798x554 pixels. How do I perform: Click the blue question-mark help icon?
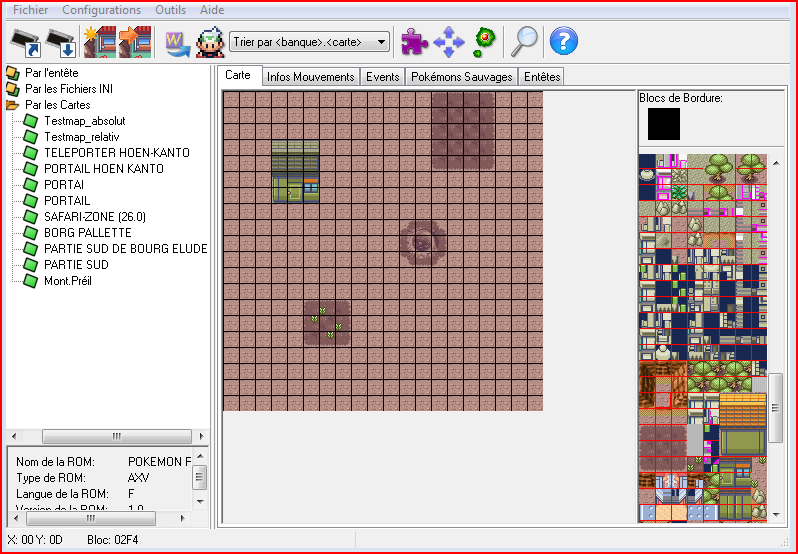[564, 41]
